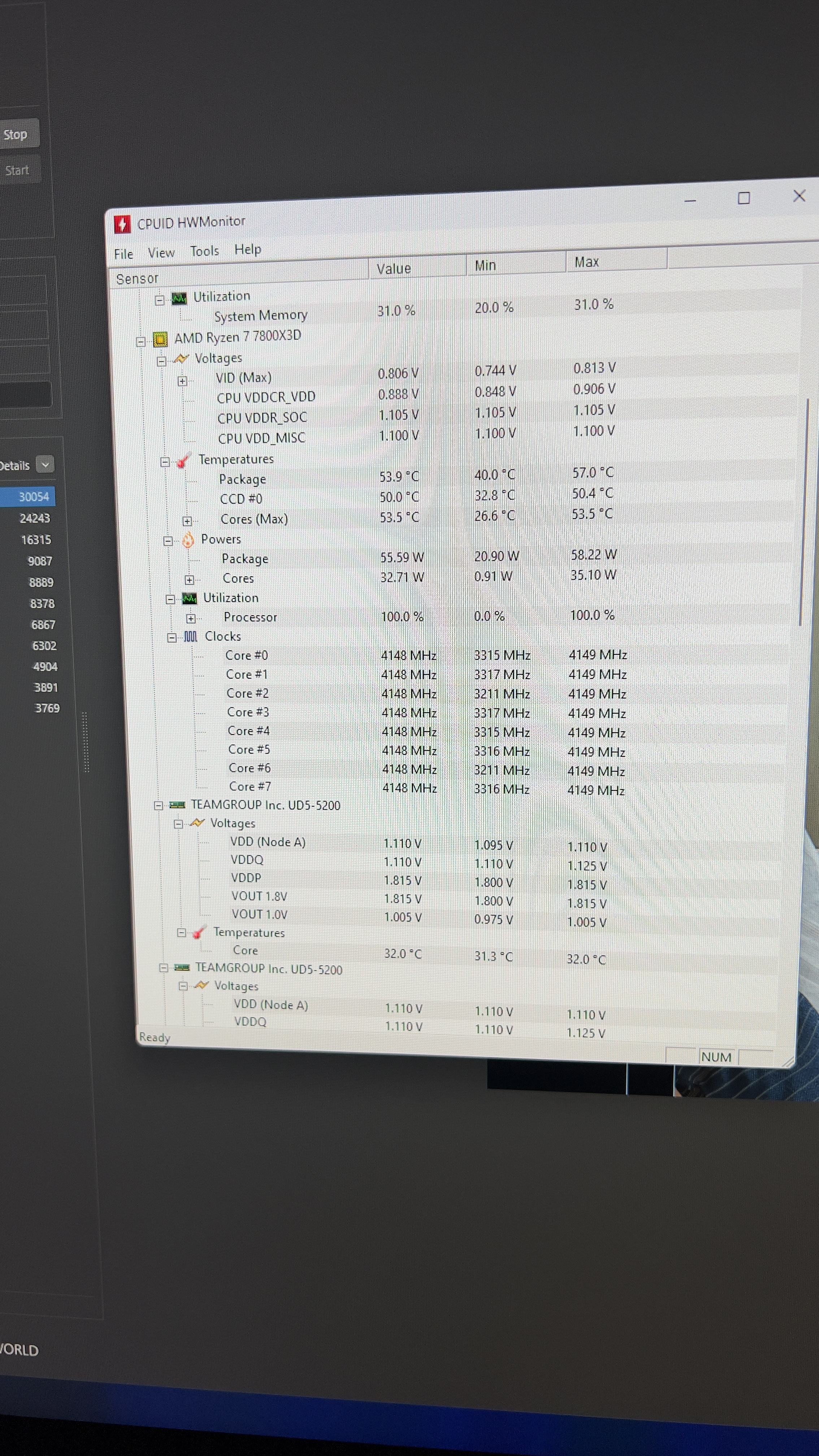This screenshot has width=819, height=1456.
Task: Open the Details dropdown in background window
Action: click(x=45, y=465)
